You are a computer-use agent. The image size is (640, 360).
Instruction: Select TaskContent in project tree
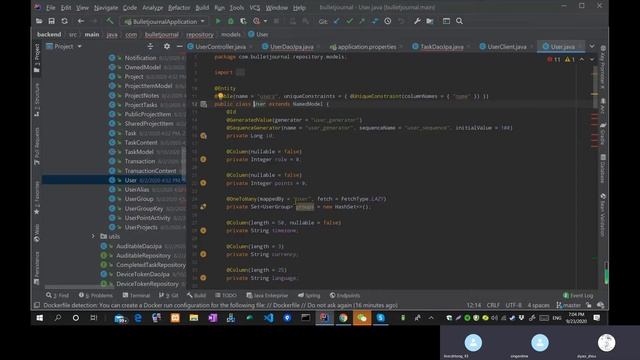141,142
